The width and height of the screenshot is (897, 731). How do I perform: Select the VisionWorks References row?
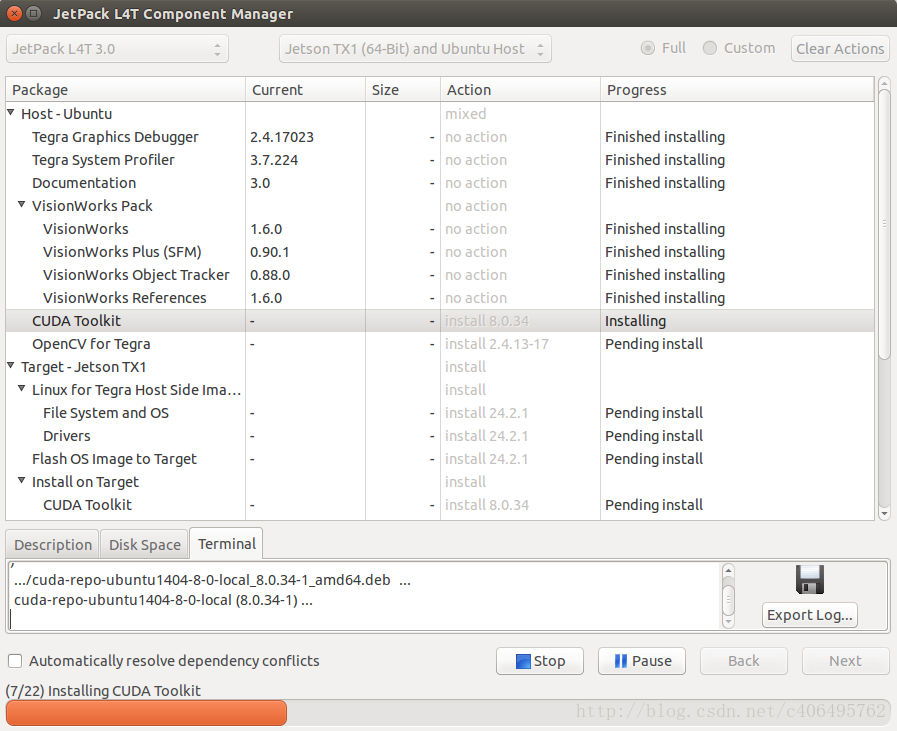point(440,298)
